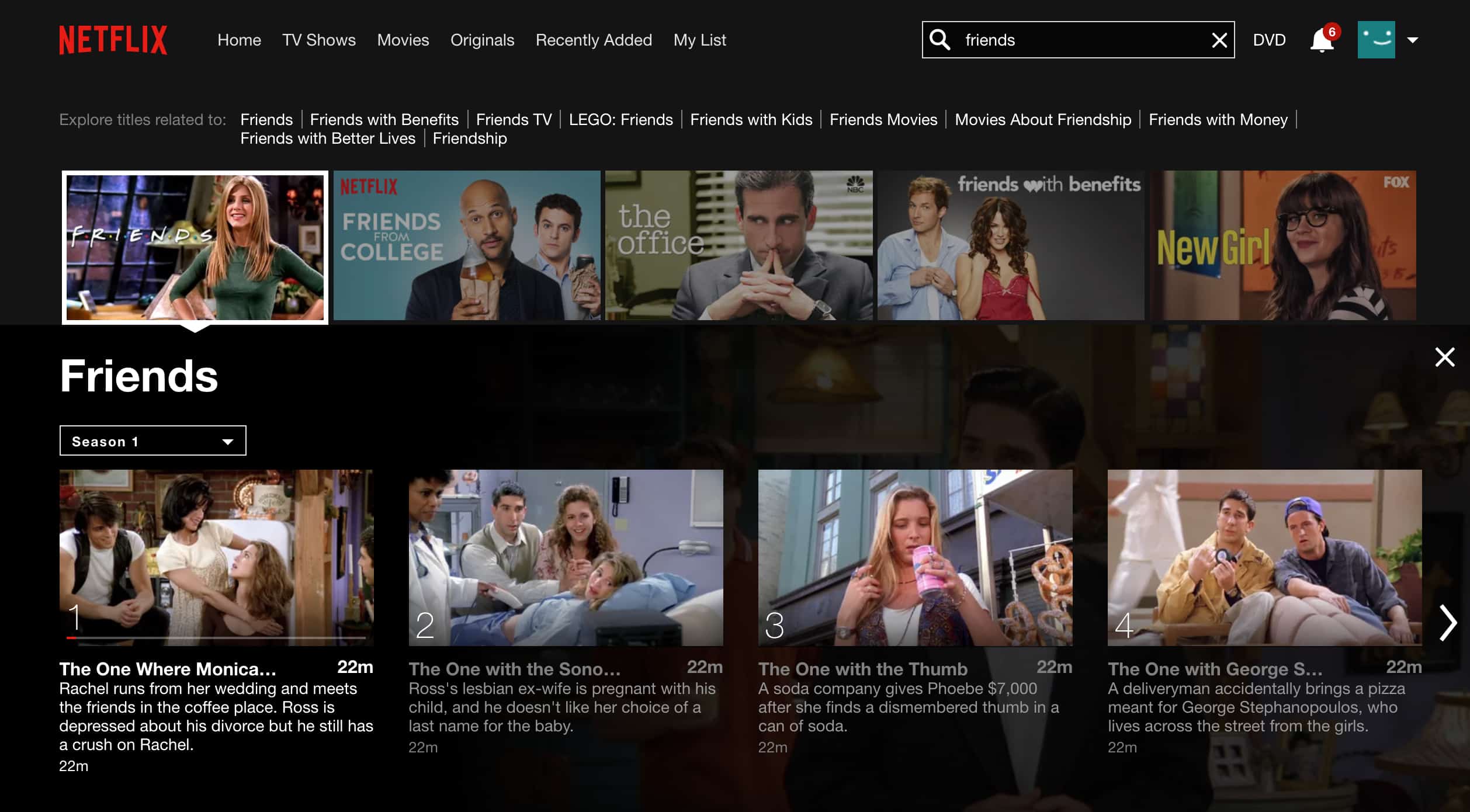Open the Friends with Benefits related link
The width and height of the screenshot is (1470, 812).
384,119
